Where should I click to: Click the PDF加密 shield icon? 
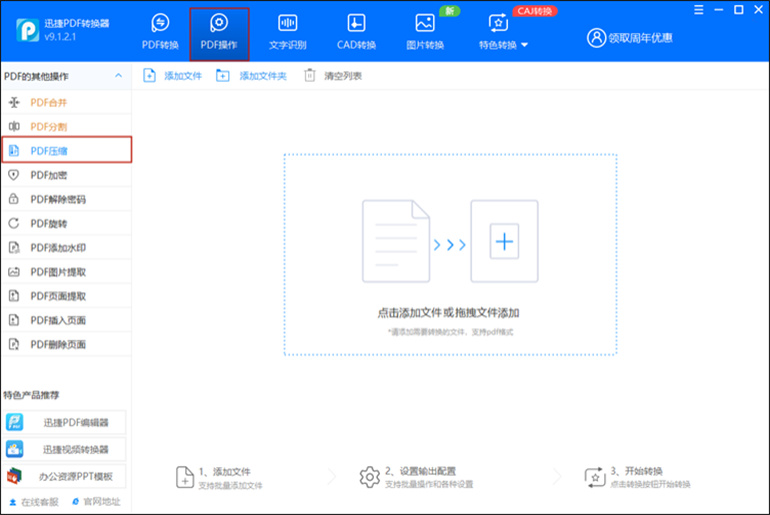(x=14, y=175)
